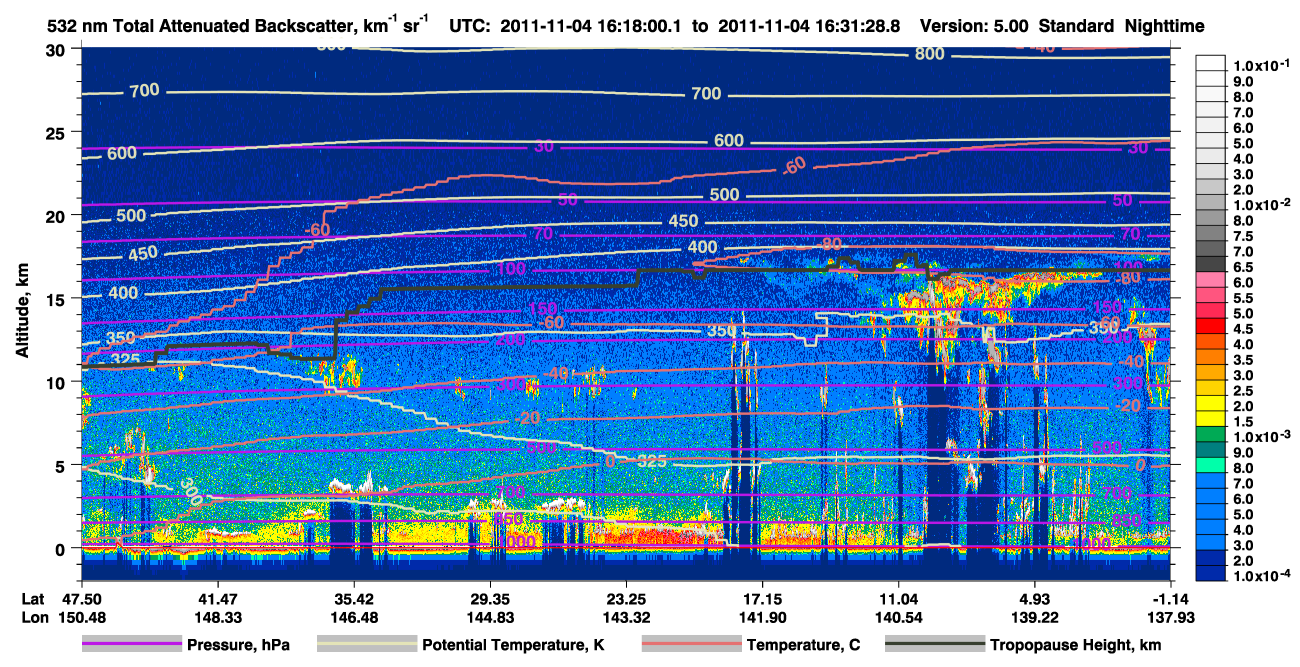Select latitude value -1.14

coord(1170,598)
